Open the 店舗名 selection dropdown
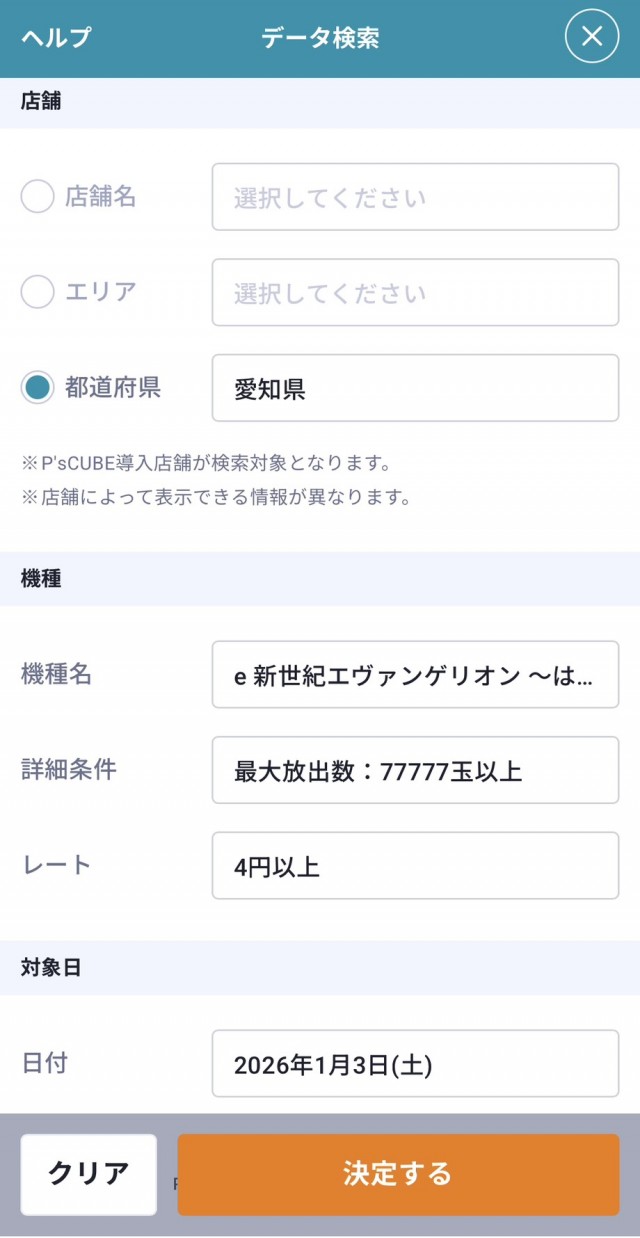640x1238 pixels. (415, 197)
